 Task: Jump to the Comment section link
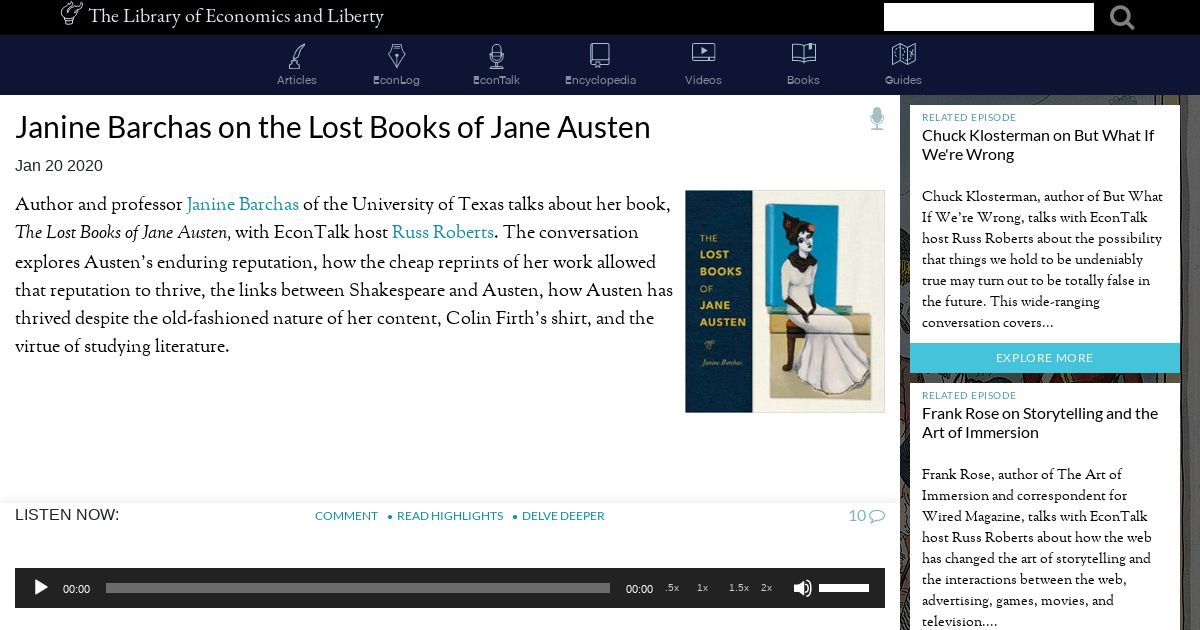click(346, 516)
